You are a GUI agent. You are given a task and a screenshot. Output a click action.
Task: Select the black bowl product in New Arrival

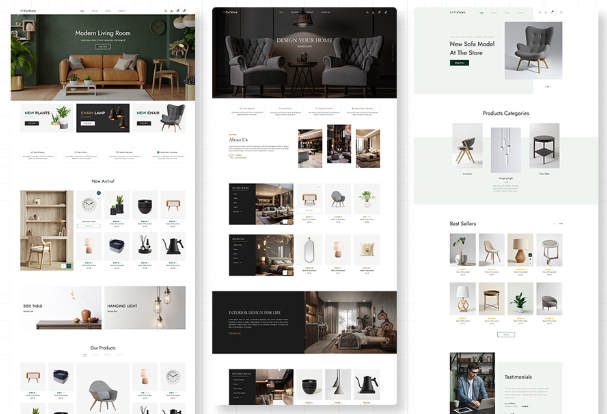coord(145,206)
